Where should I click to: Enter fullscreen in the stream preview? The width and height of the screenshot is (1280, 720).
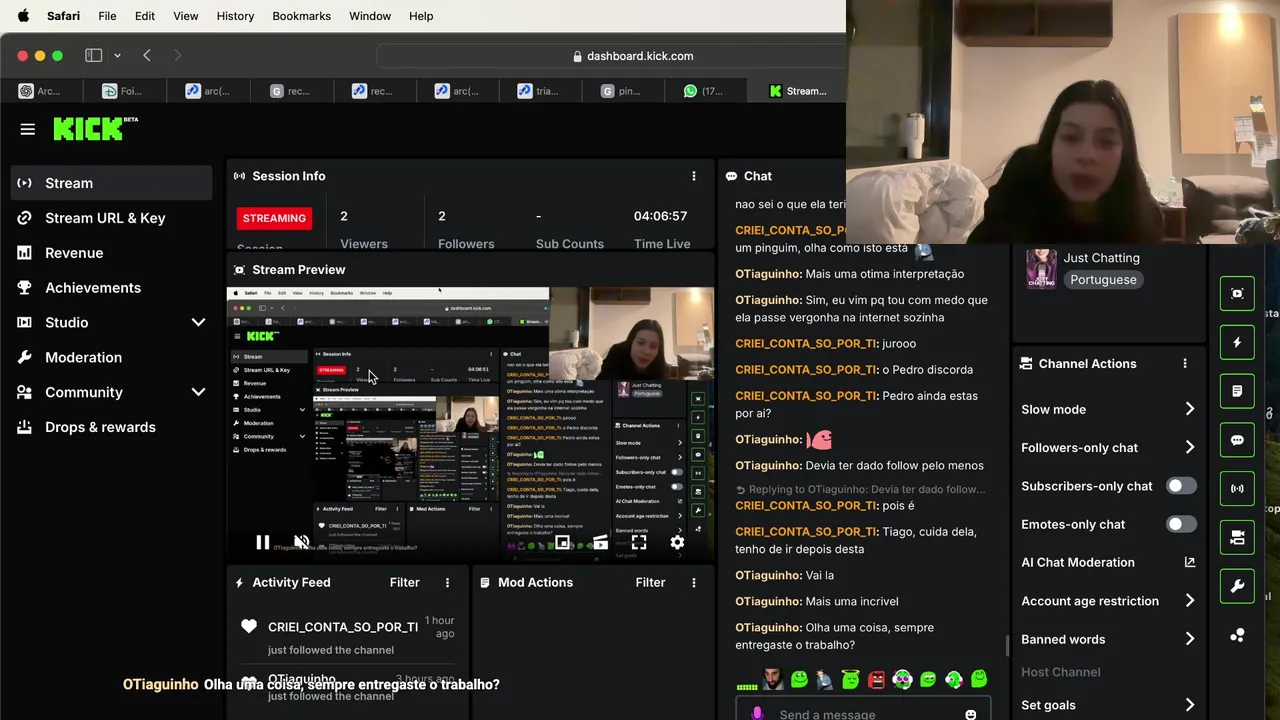tap(639, 542)
